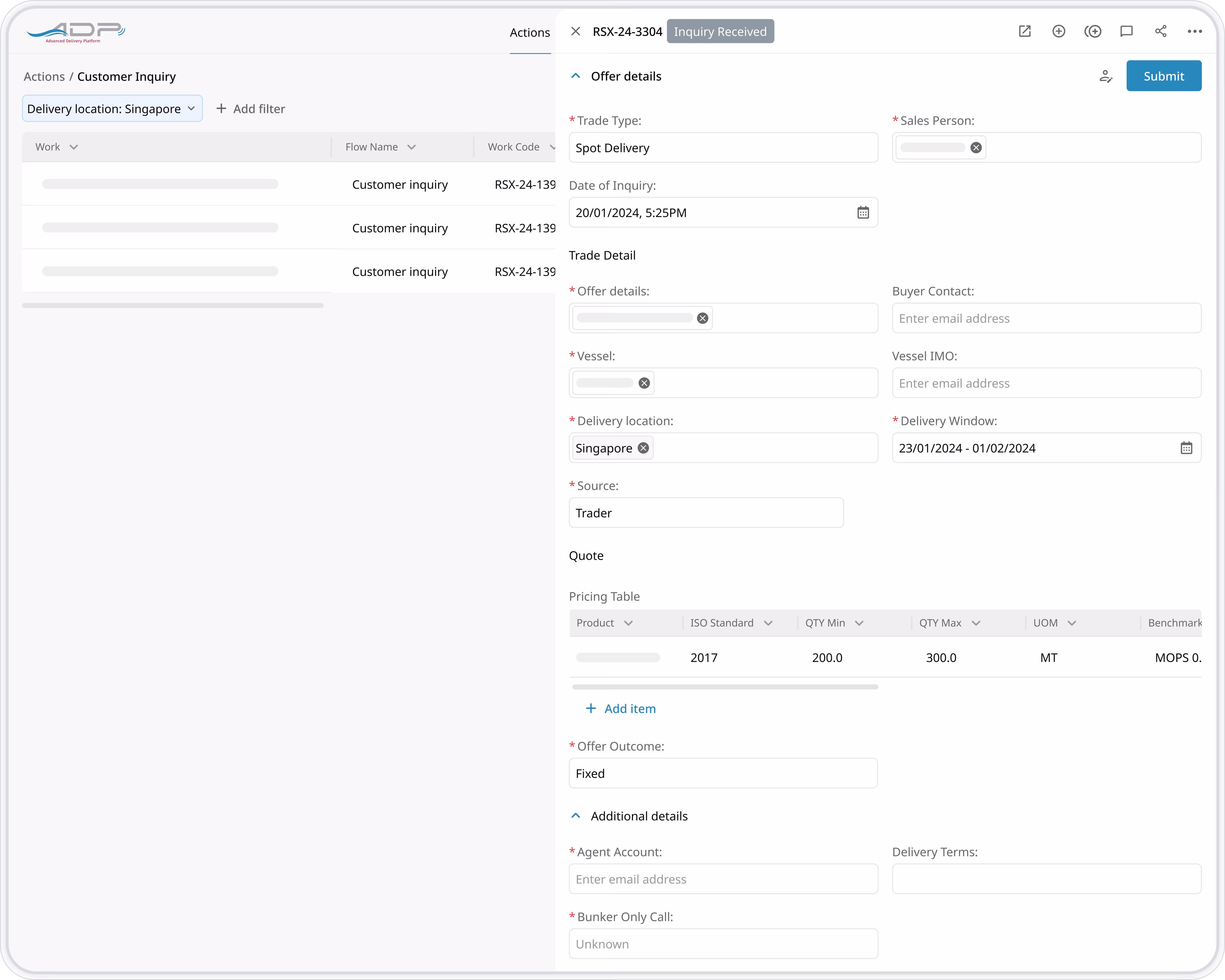Click the Inquiry Received status badge
1225x980 pixels.
tap(720, 31)
